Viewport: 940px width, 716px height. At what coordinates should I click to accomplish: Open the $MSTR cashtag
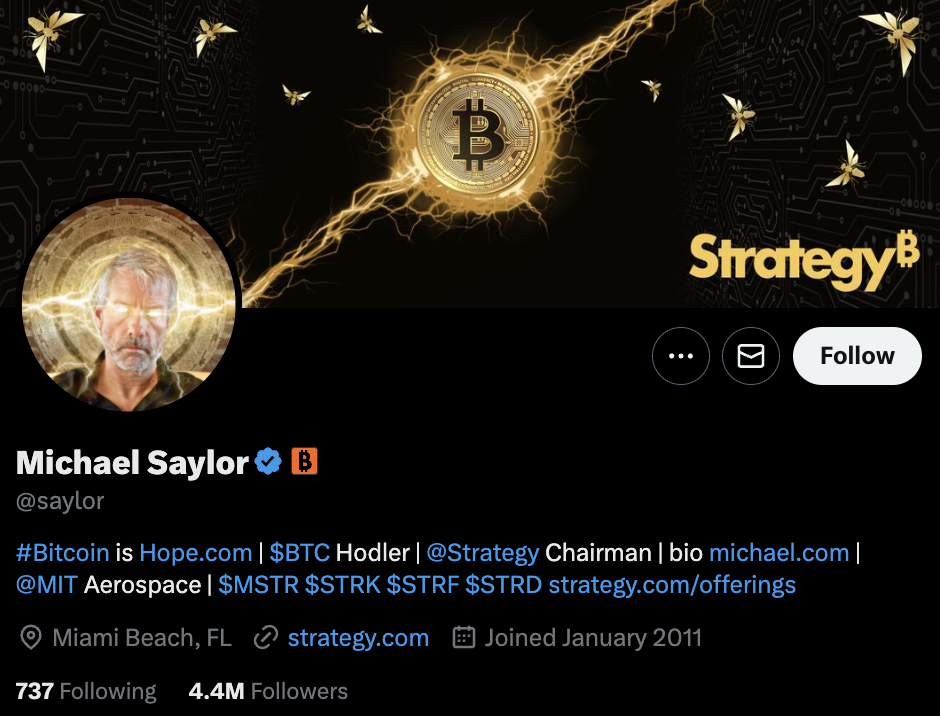[258, 585]
